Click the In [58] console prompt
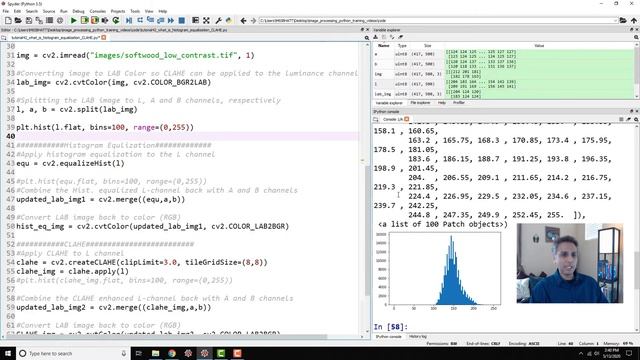Viewport: 640px width, 360px height. 391,327
